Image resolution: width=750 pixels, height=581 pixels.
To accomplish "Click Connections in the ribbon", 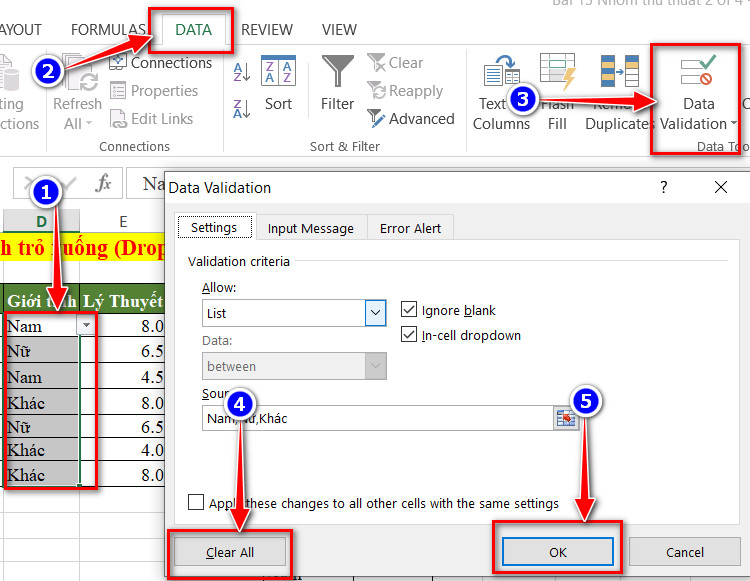I will (161, 63).
